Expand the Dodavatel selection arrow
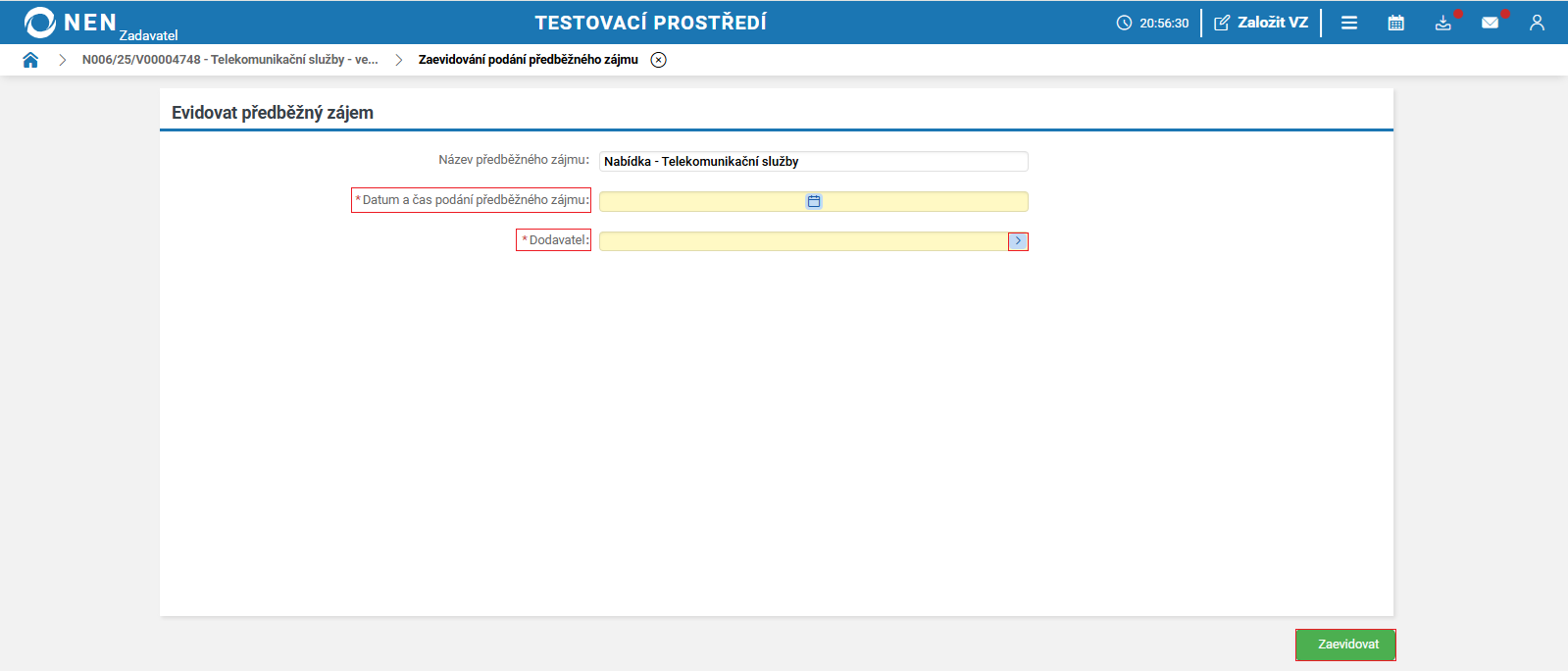 coord(1018,241)
